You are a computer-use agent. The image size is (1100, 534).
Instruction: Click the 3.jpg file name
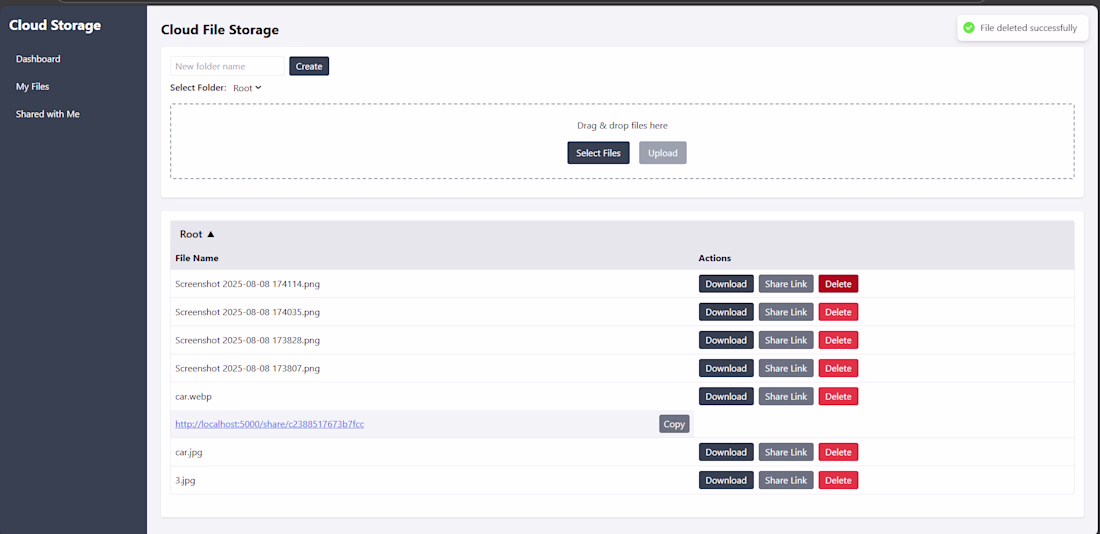(x=185, y=481)
